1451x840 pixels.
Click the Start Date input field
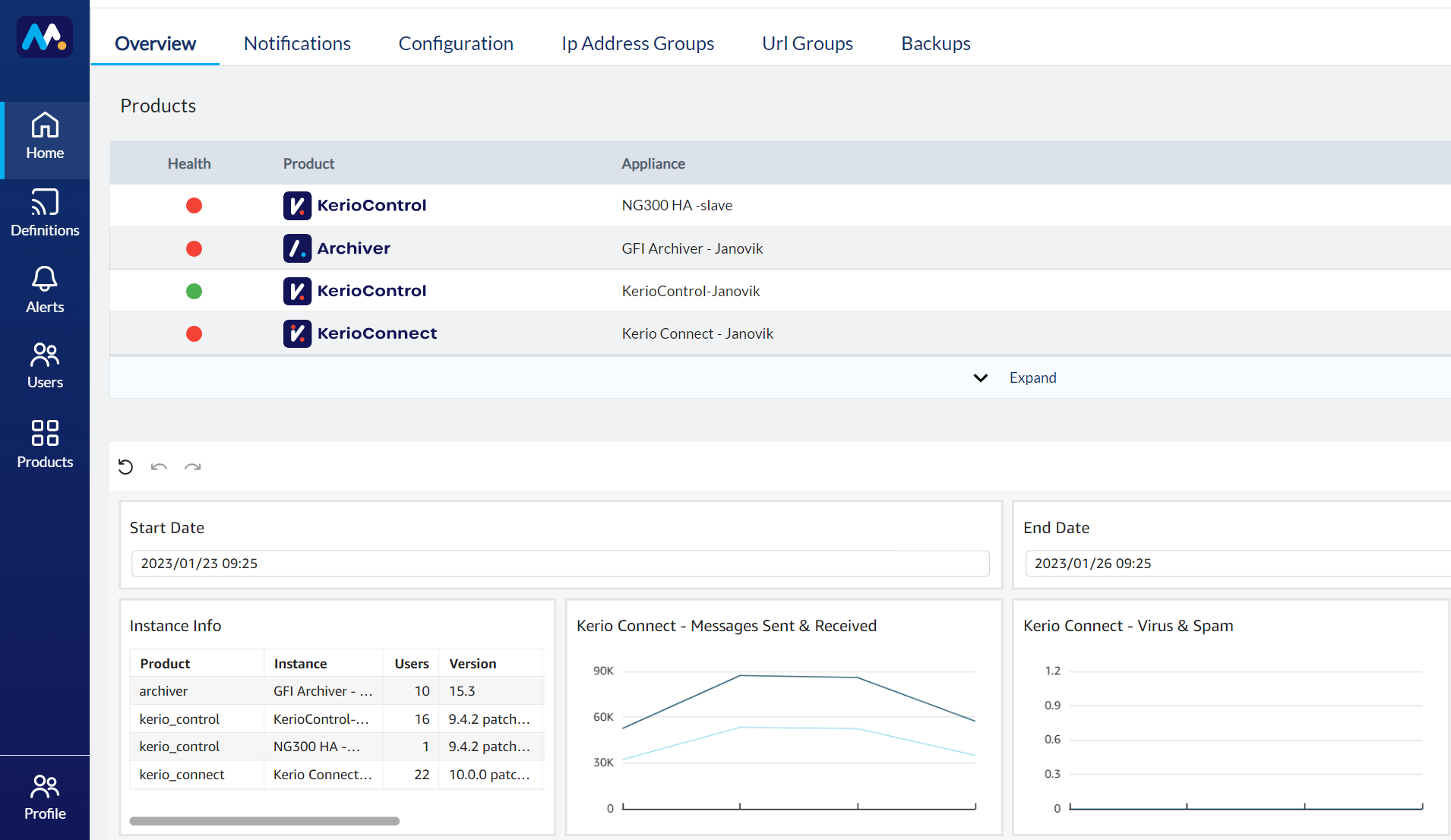(x=560, y=564)
